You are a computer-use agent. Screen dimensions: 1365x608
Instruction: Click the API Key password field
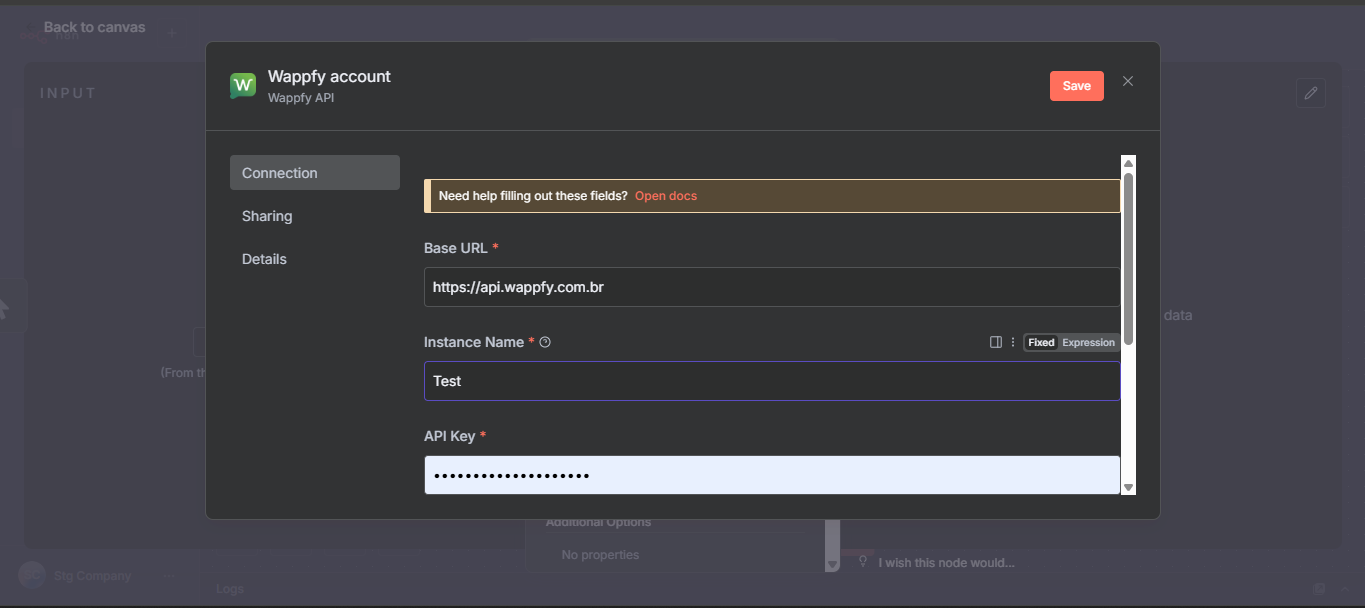772,475
